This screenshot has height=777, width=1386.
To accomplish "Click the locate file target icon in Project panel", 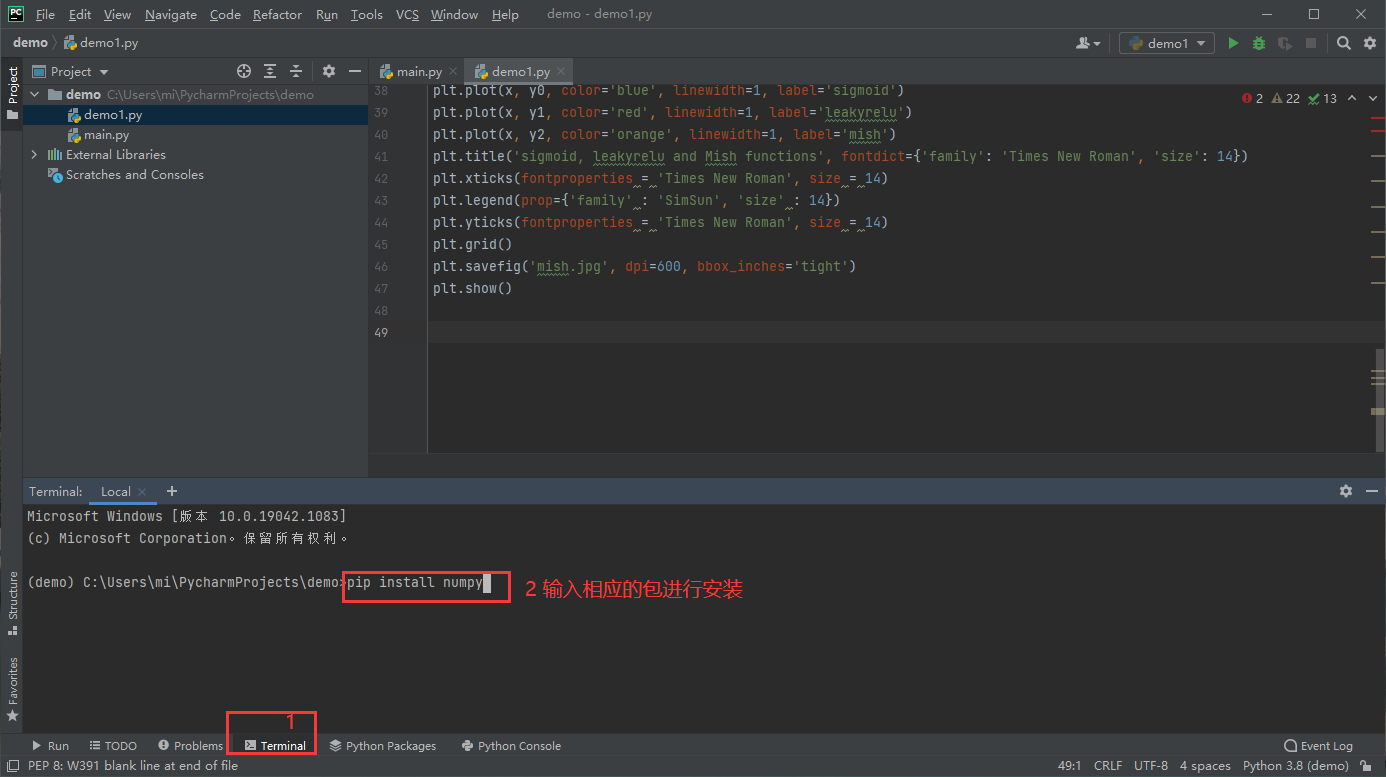I will tap(243, 71).
